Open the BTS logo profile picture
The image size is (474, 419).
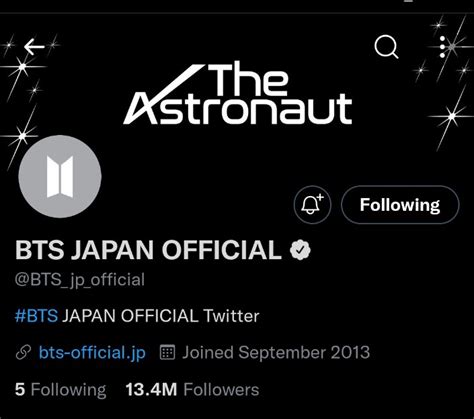coord(60,176)
